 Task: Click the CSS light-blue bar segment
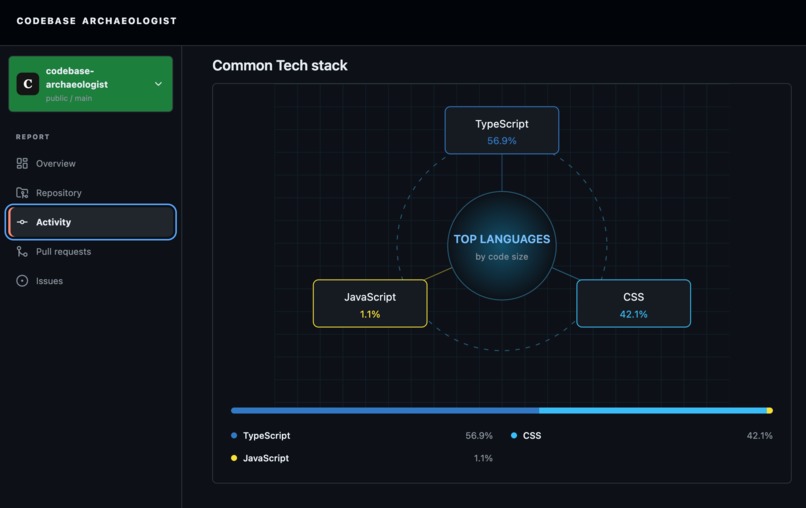pyautogui.click(x=653, y=410)
